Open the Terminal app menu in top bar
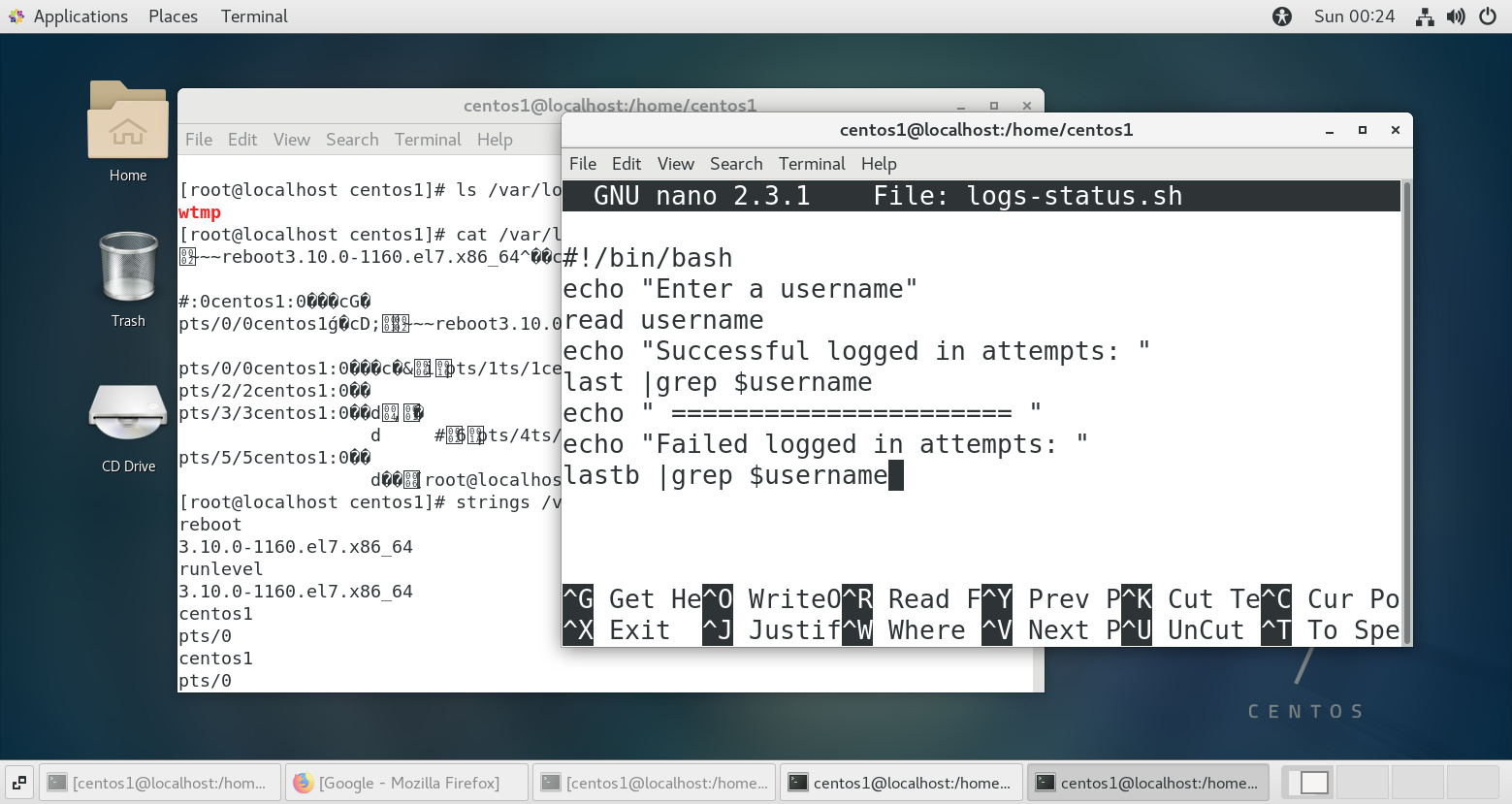The height and width of the screenshot is (804, 1512). tap(254, 16)
